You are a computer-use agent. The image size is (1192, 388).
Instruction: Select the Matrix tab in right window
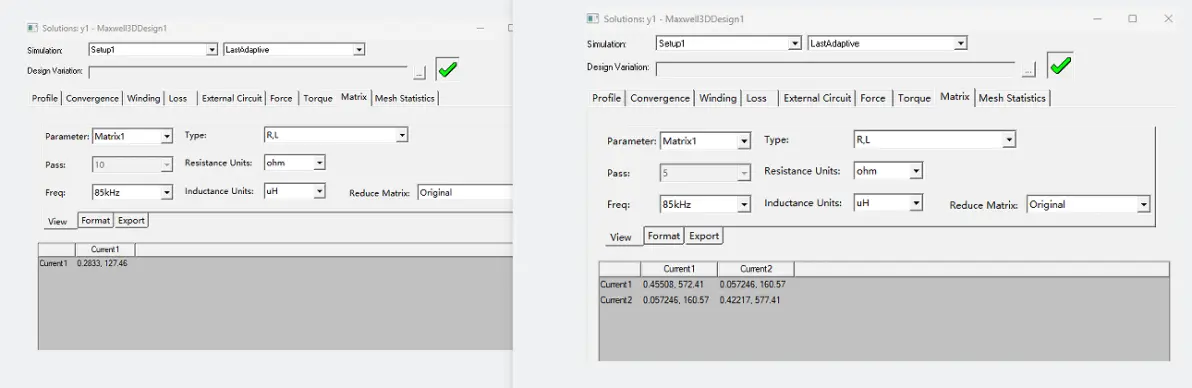pos(955,97)
